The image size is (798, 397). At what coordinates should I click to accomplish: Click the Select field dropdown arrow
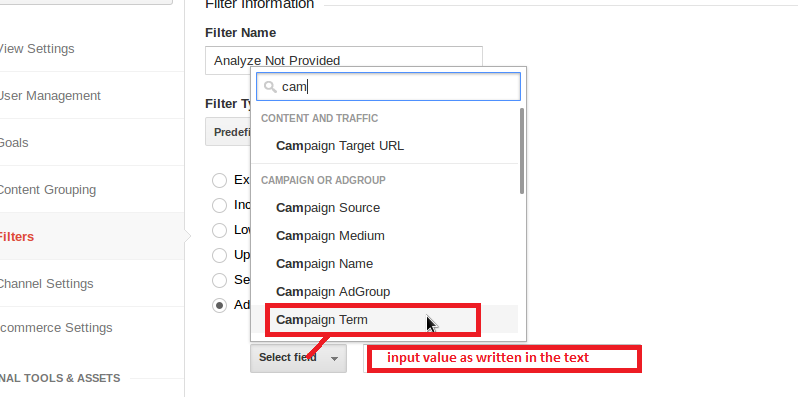(334, 359)
